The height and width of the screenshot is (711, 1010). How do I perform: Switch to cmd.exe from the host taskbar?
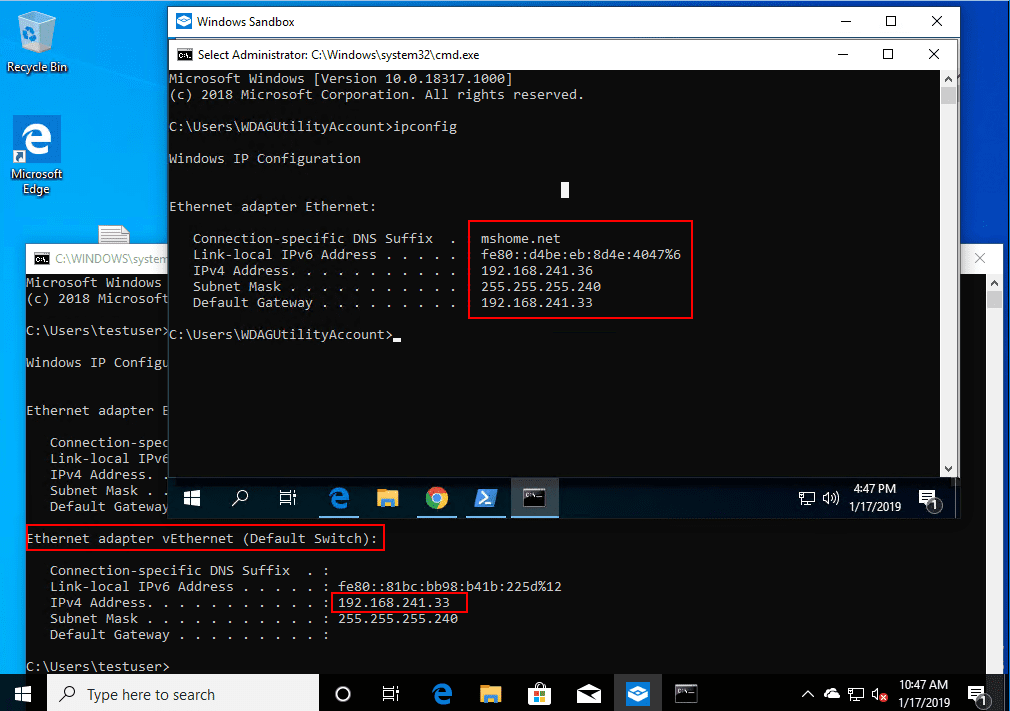686,692
